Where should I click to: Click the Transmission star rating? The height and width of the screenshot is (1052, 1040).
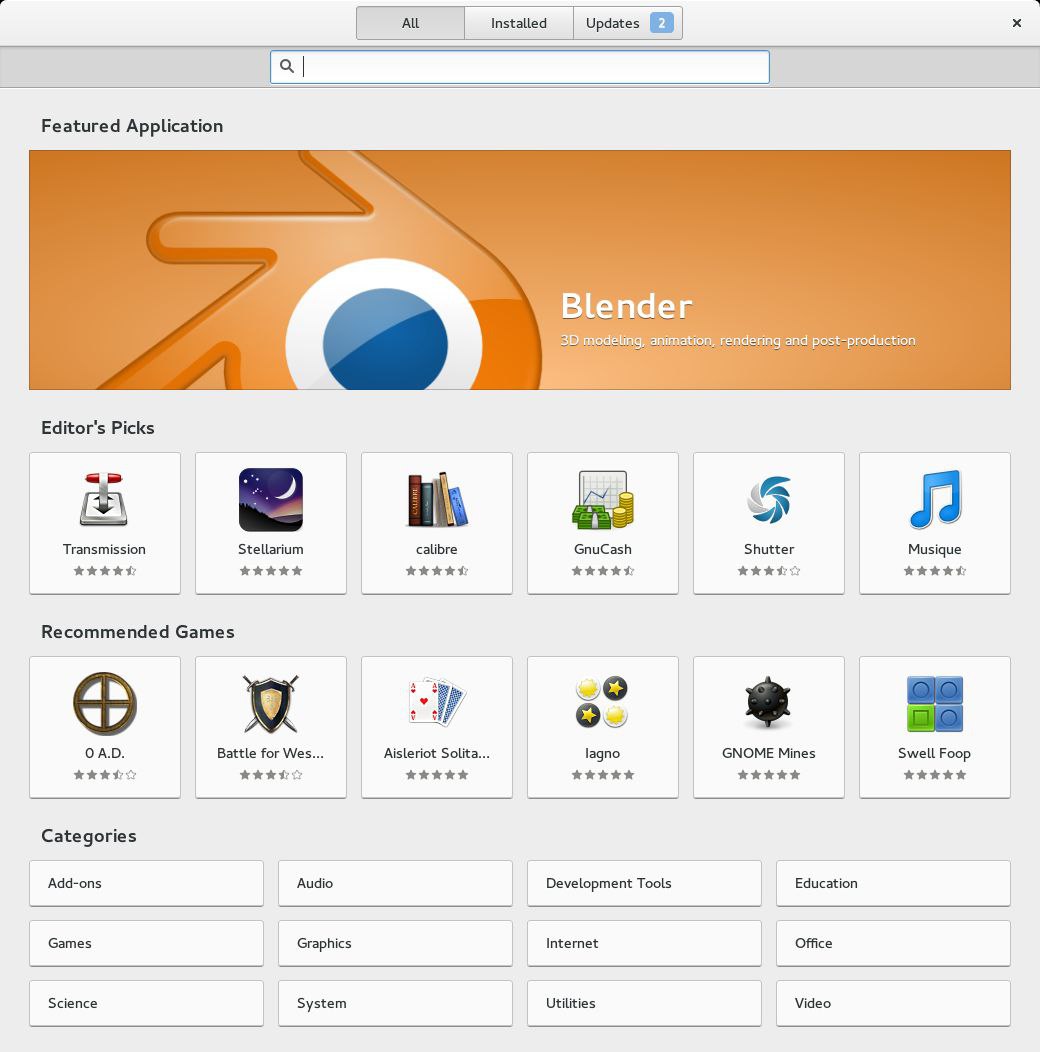coord(104,571)
